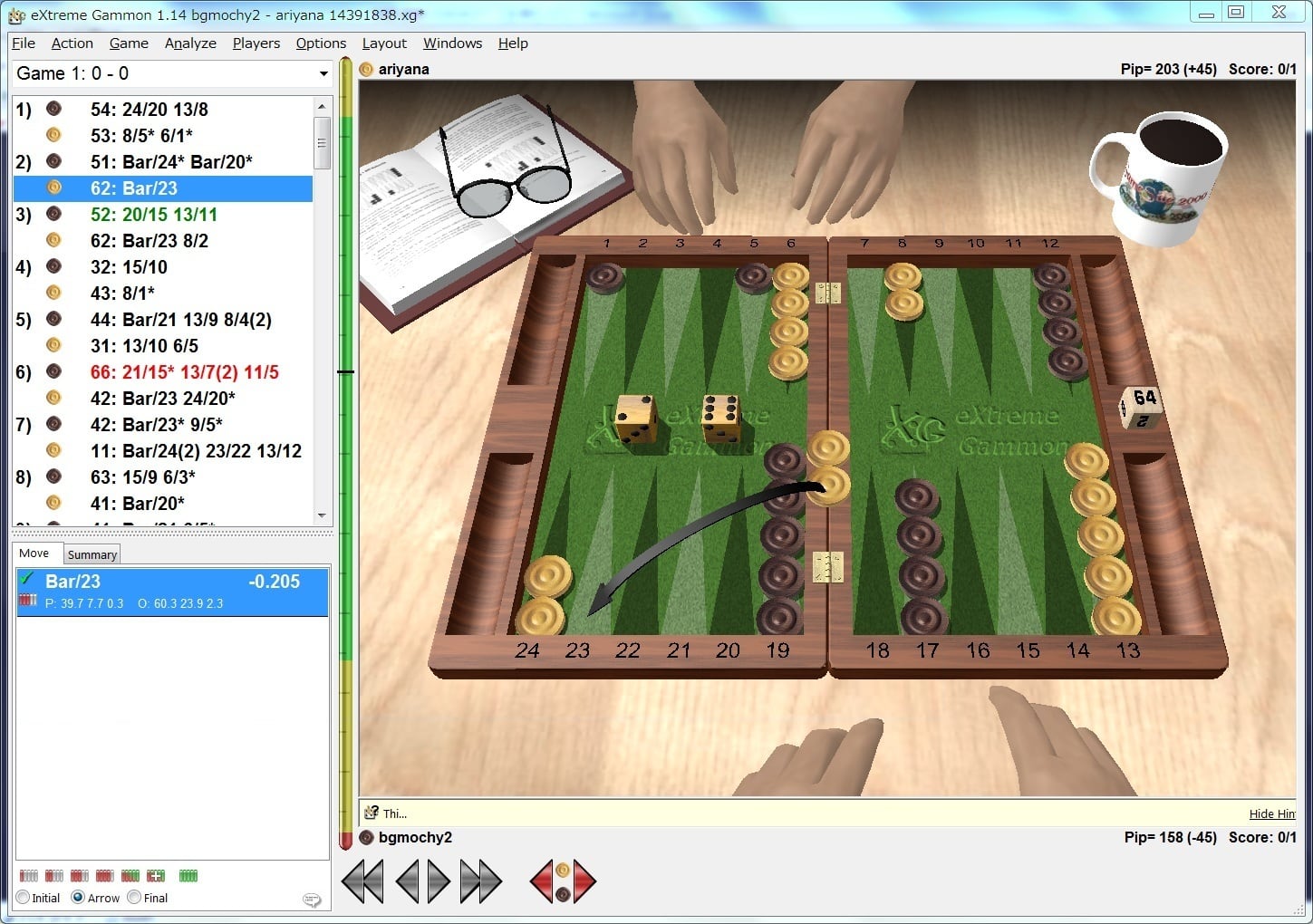Viewport: 1313px width, 924px height.
Task: Go to next error with red right arrow
Action: point(584,881)
